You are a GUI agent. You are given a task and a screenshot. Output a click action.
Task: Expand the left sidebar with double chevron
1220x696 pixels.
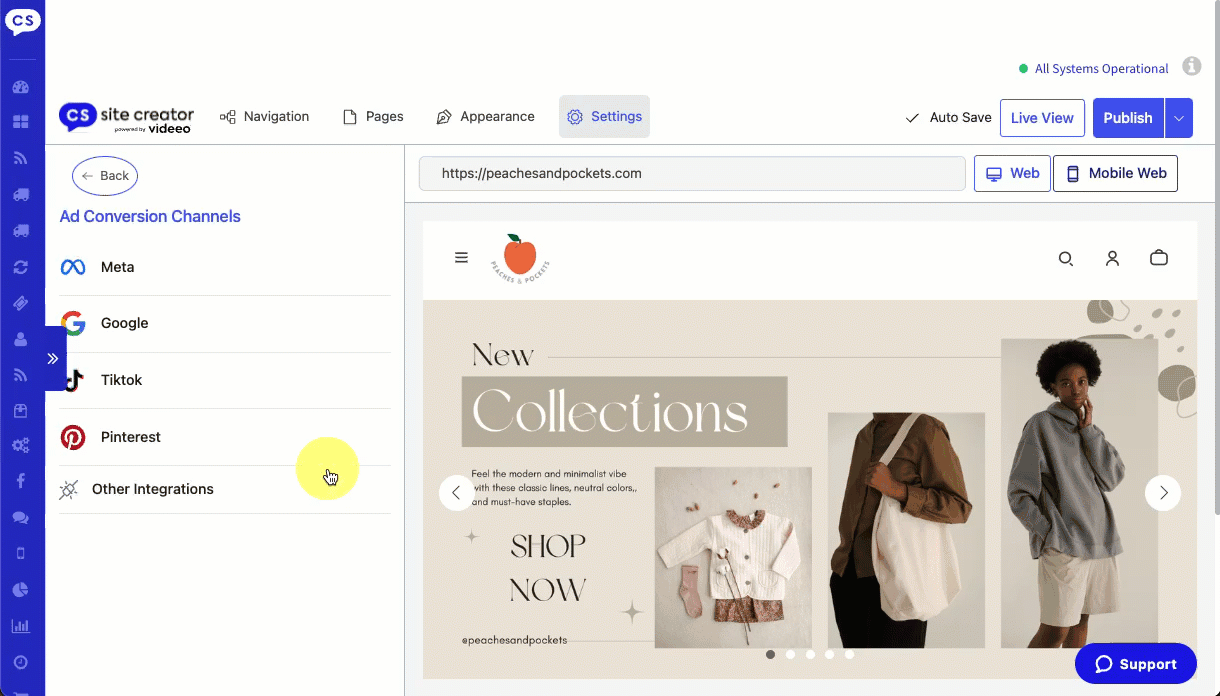tap(53, 358)
